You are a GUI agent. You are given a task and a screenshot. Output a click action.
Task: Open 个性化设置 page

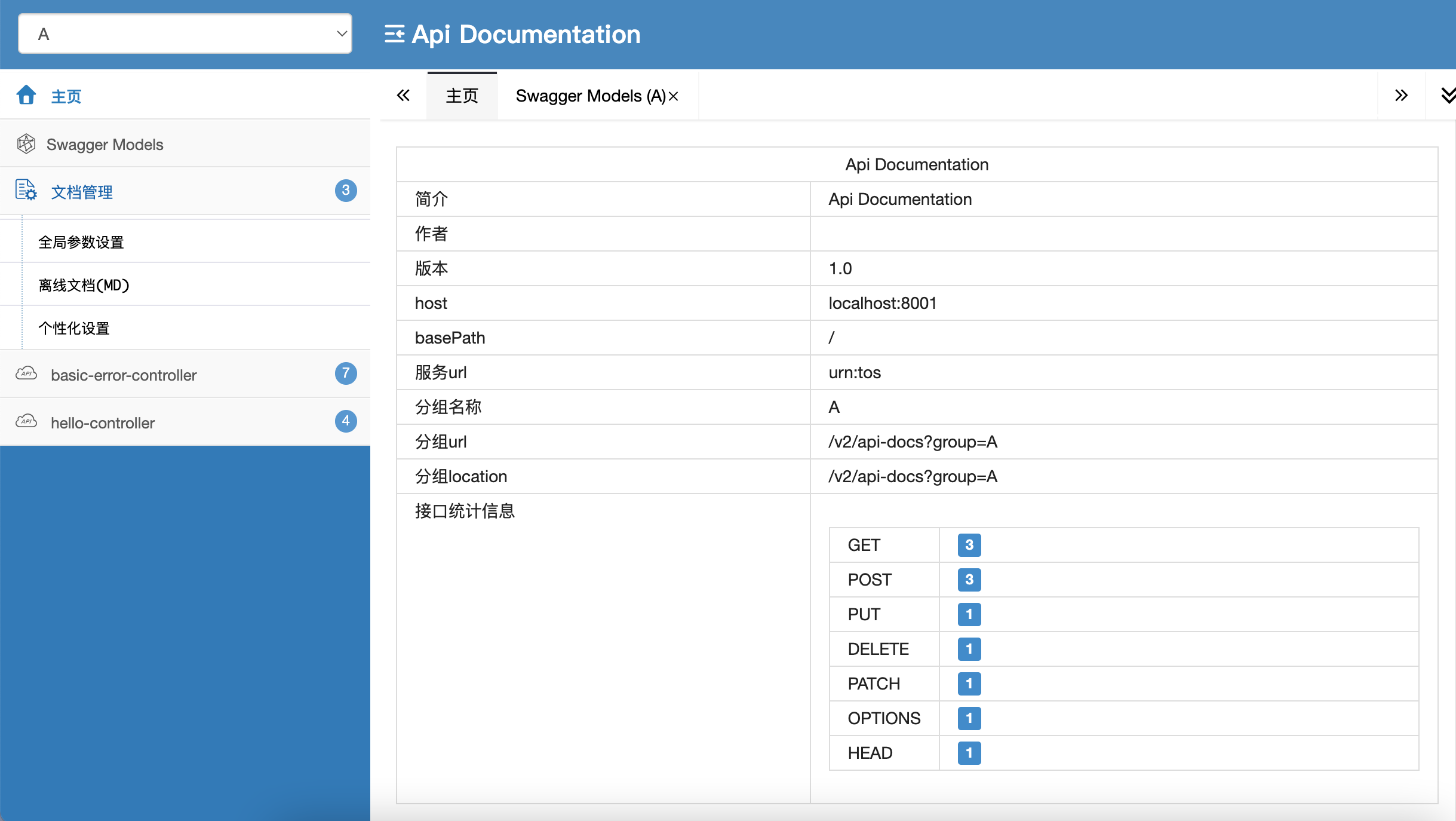coord(74,328)
